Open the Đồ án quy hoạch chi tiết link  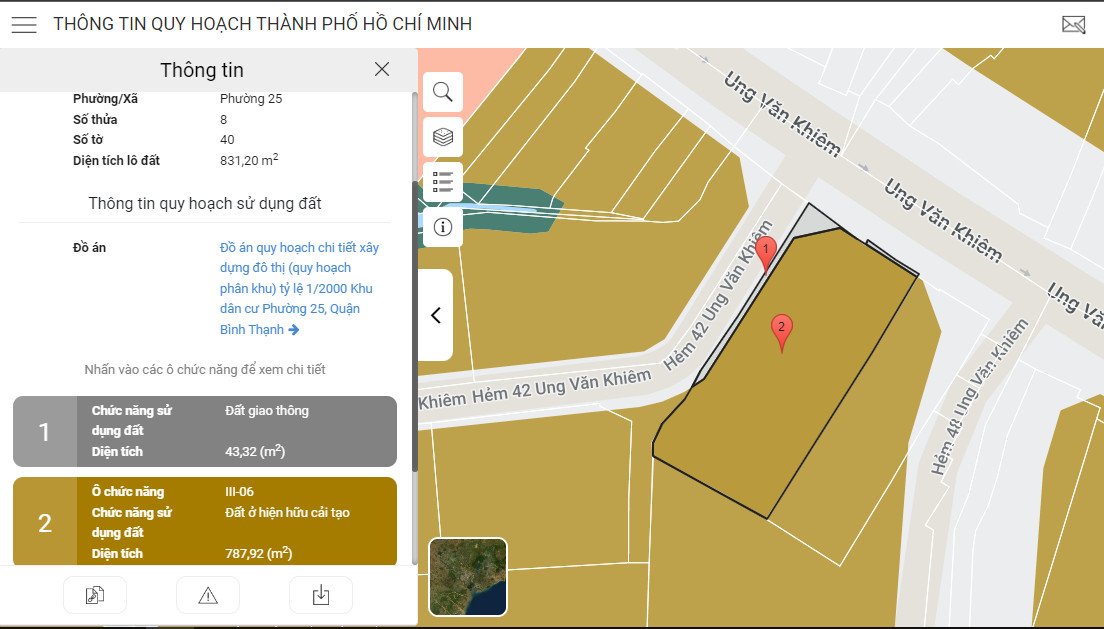(299, 288)
